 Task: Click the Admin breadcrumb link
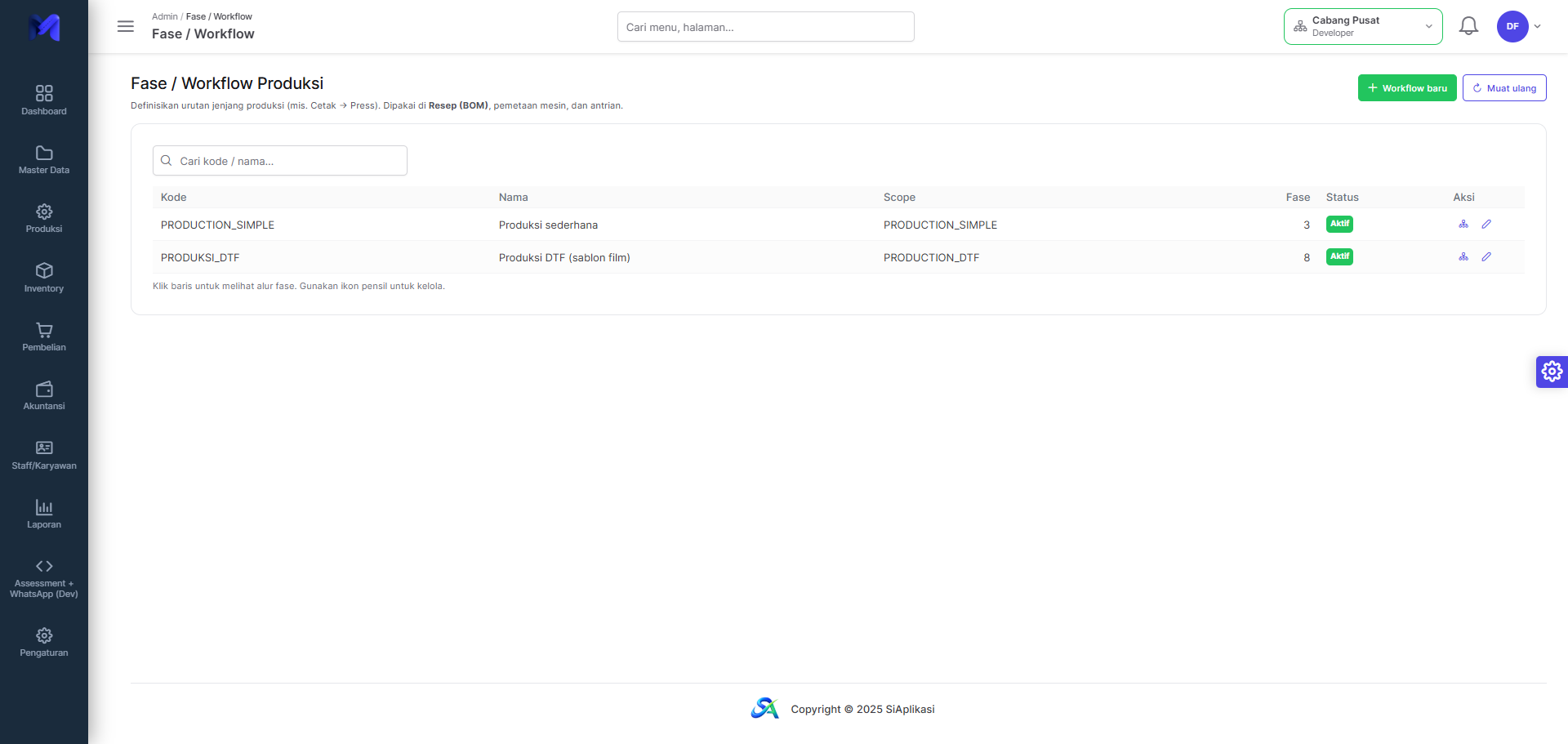[164, 16]
